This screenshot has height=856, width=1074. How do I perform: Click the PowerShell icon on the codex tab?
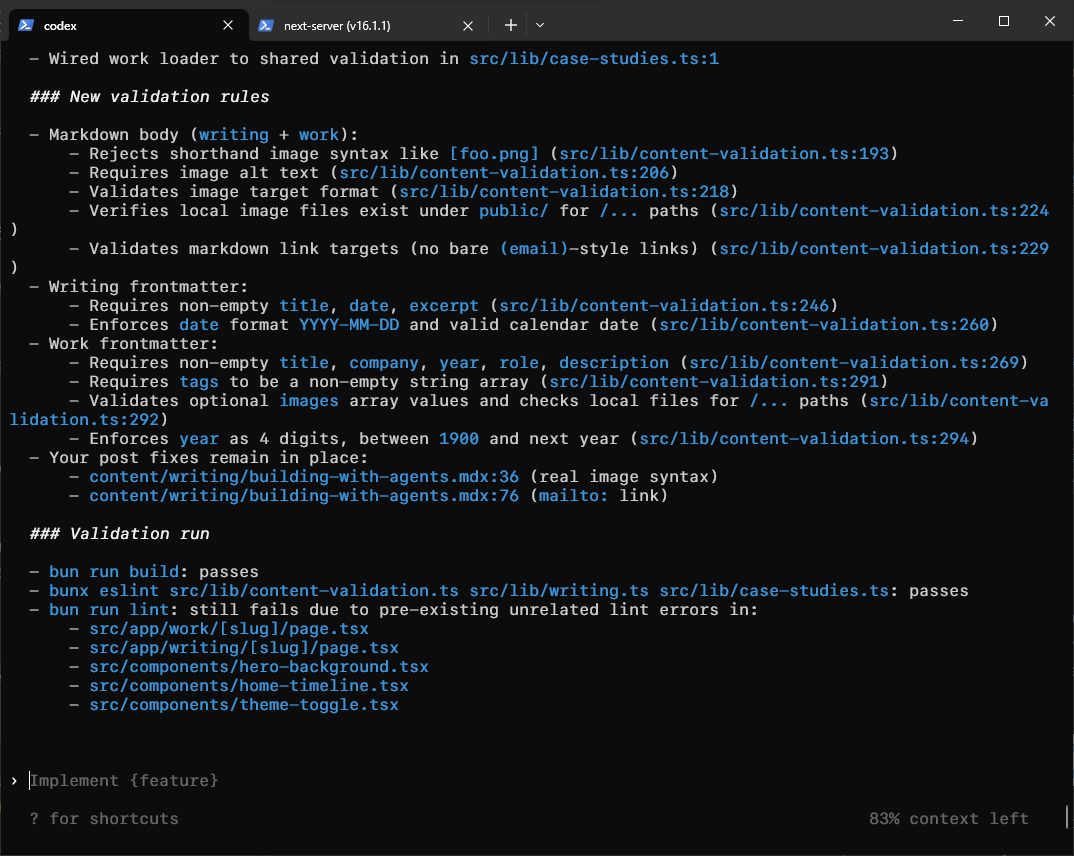[24, 24]
